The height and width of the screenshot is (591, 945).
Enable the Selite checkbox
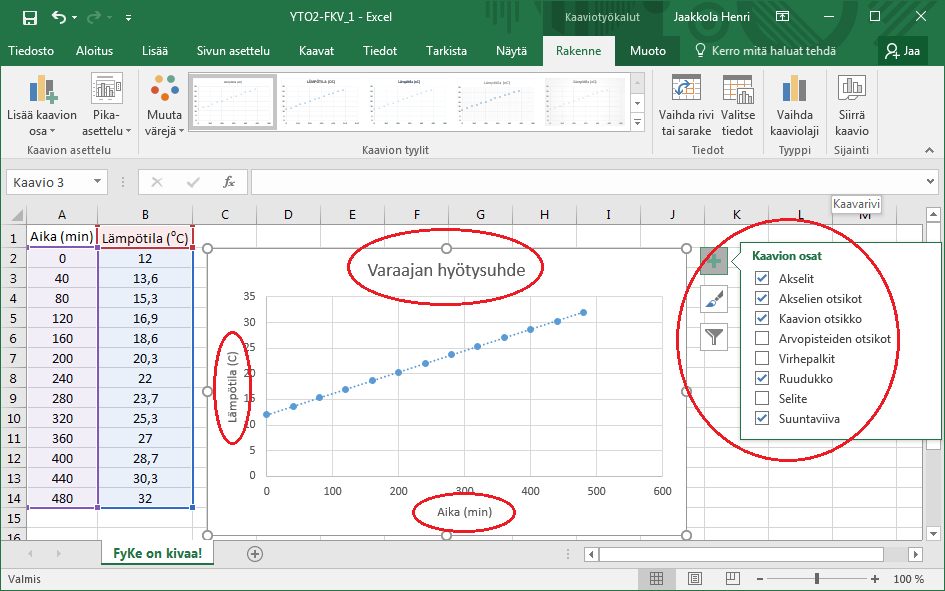[763, 399]
